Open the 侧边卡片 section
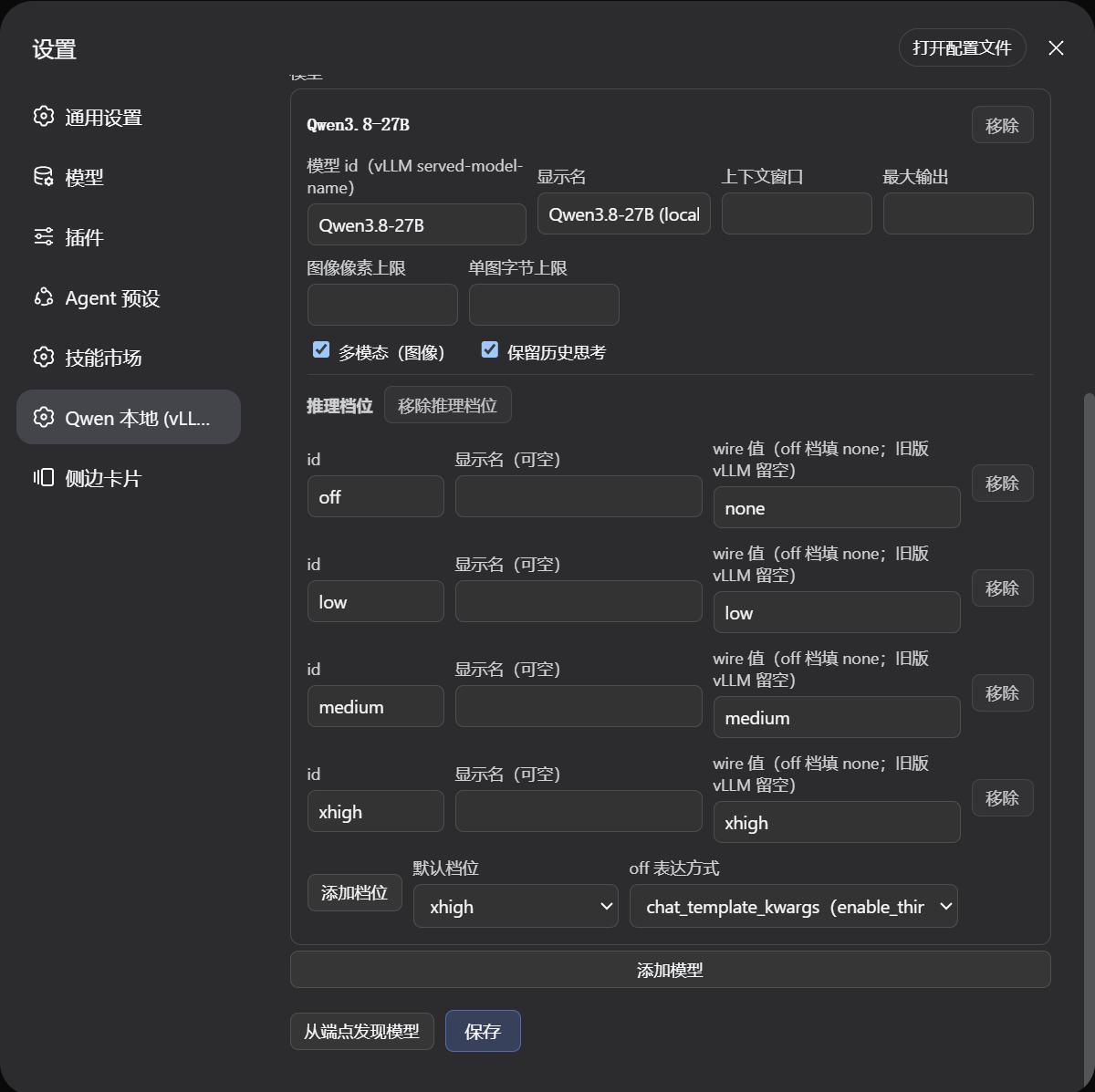Viewport: 1095px width, 1092px height. click(x=129, y=478)
